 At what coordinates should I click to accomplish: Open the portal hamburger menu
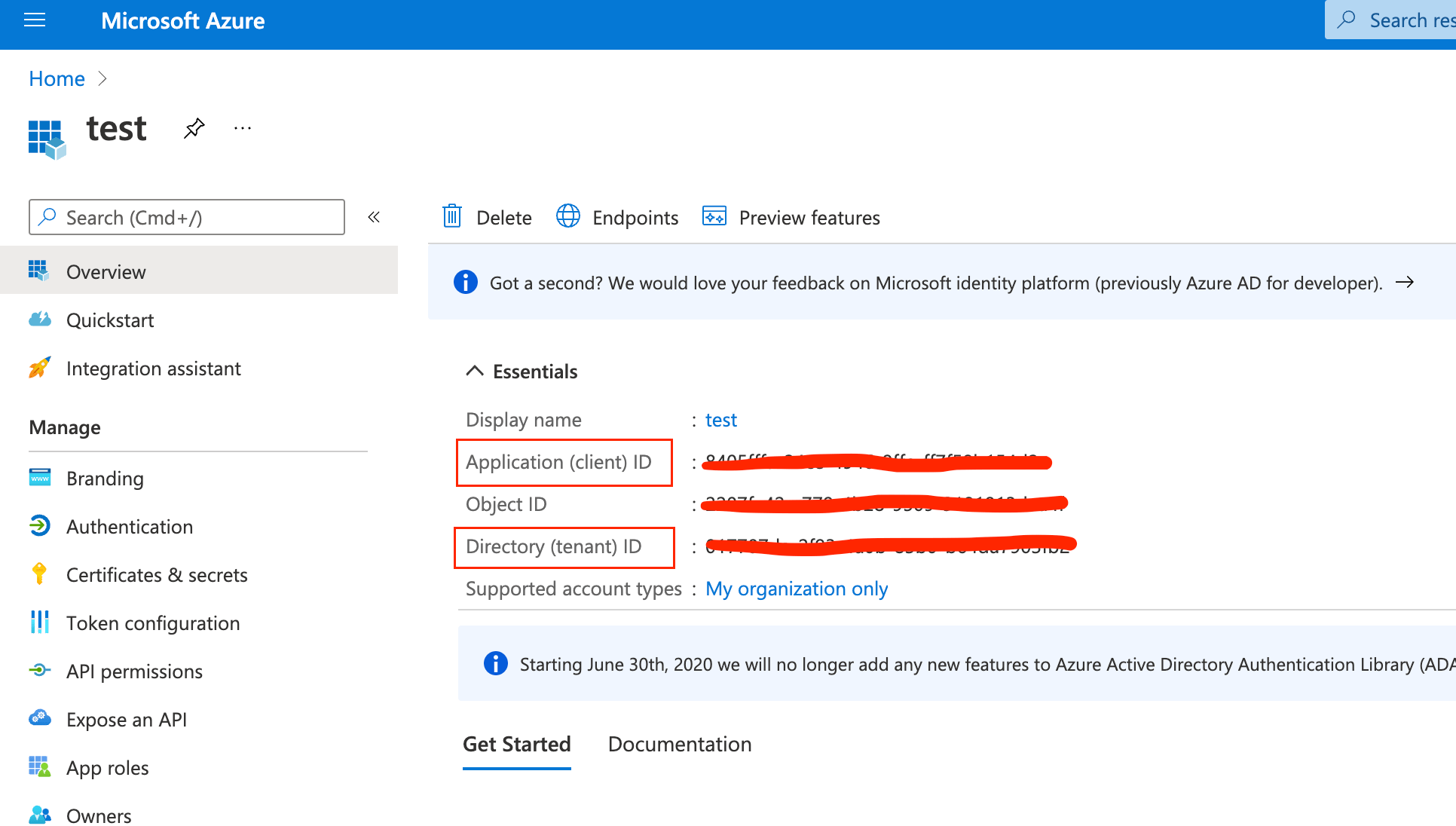pyautogui.click(x=35, y=20)
